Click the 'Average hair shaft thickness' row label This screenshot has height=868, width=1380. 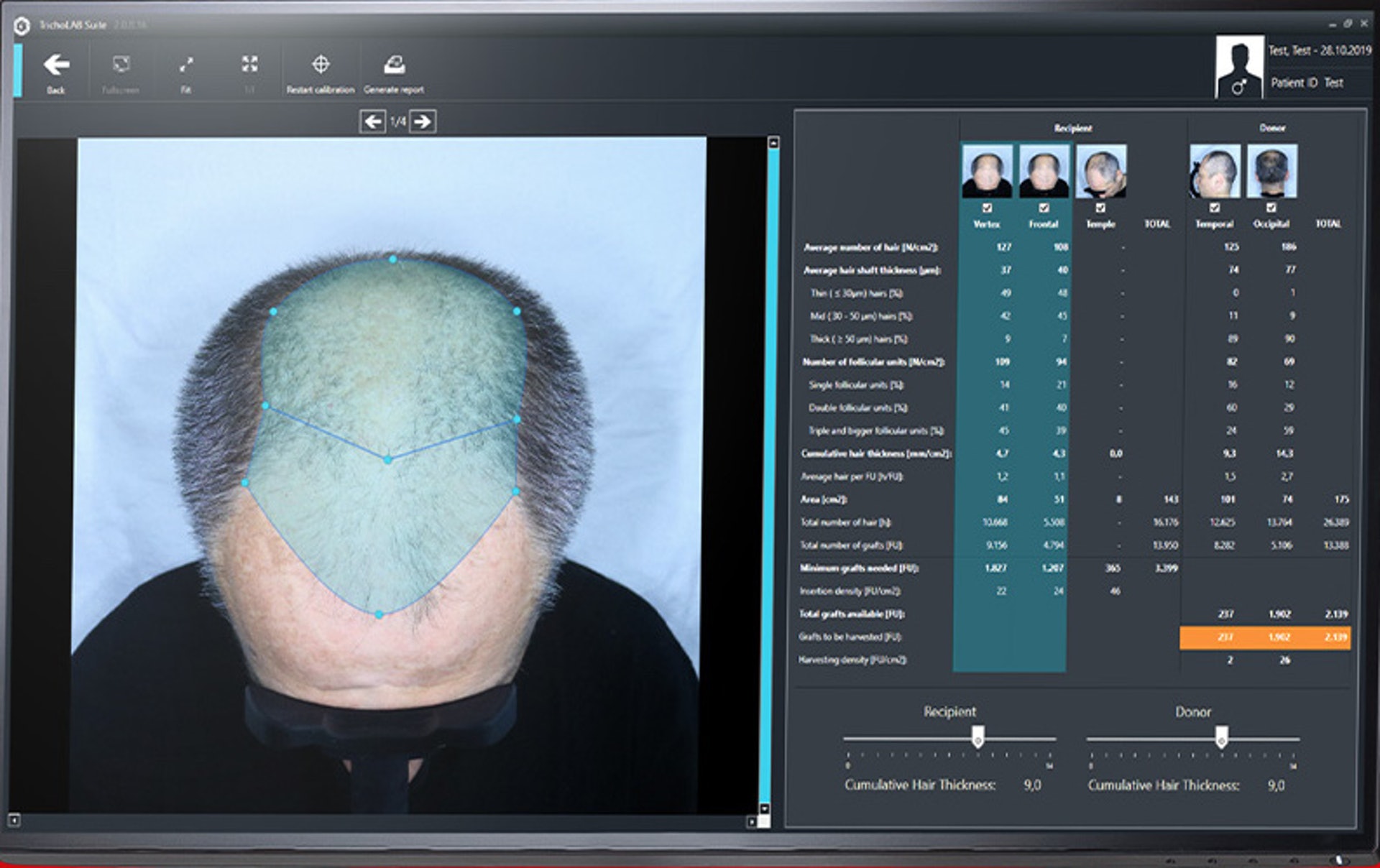(x=872, y=270)
